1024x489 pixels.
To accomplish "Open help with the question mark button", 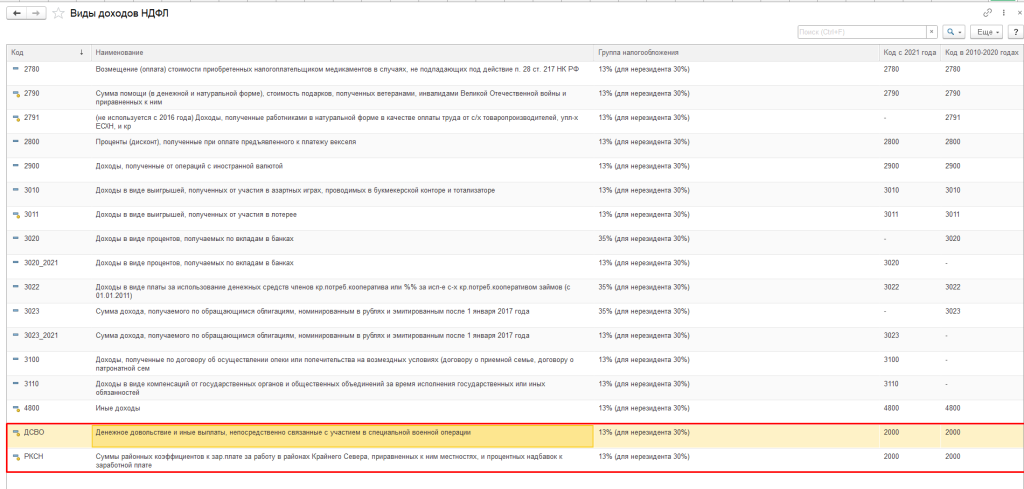I will pos(1013,32).
